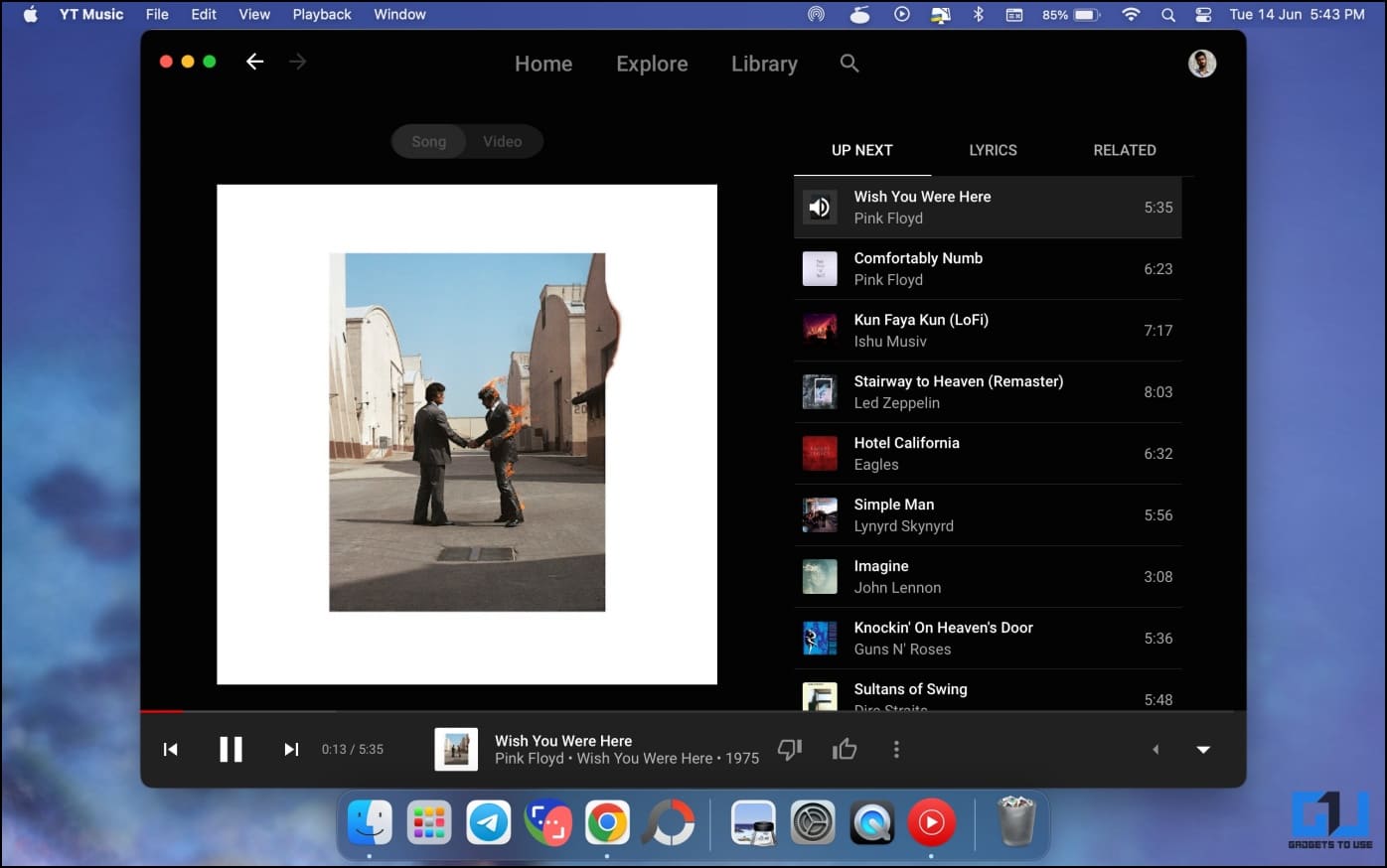Go to the Explore page

pos(652,64)
